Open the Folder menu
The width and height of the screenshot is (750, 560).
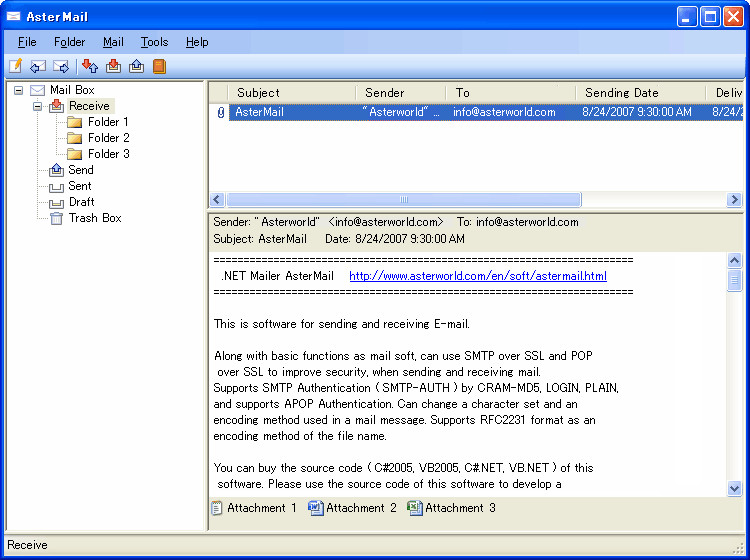point(69,42)
